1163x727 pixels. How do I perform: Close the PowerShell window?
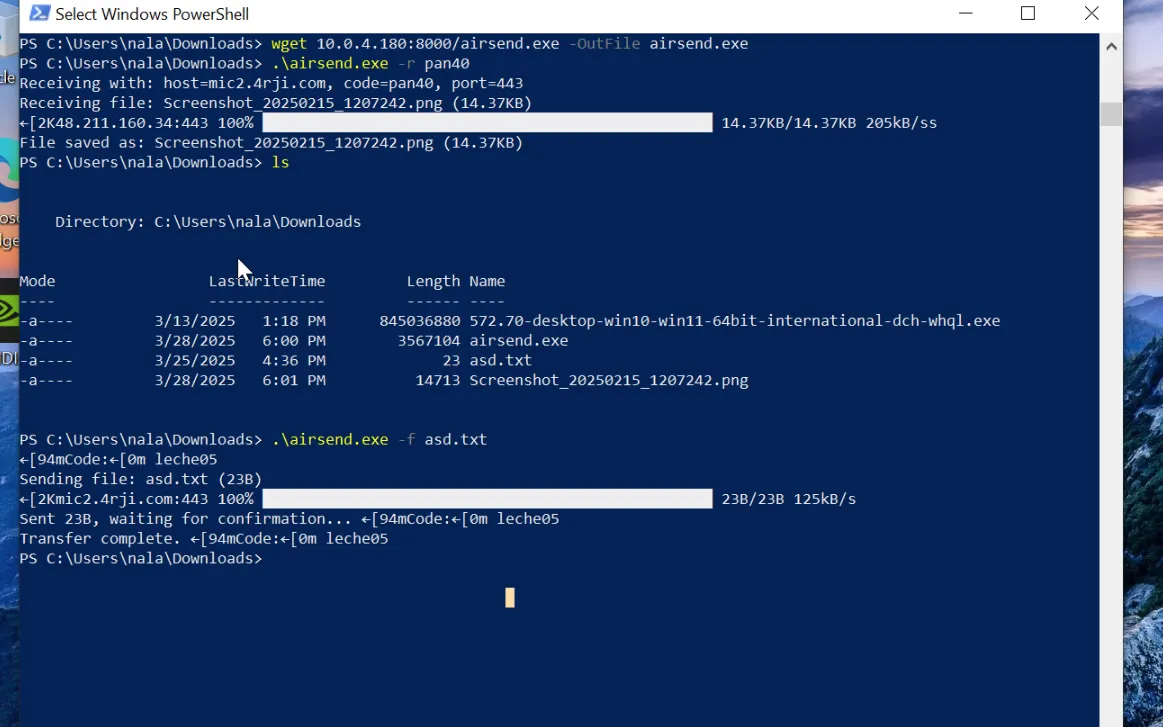(x=1091, y=14)
